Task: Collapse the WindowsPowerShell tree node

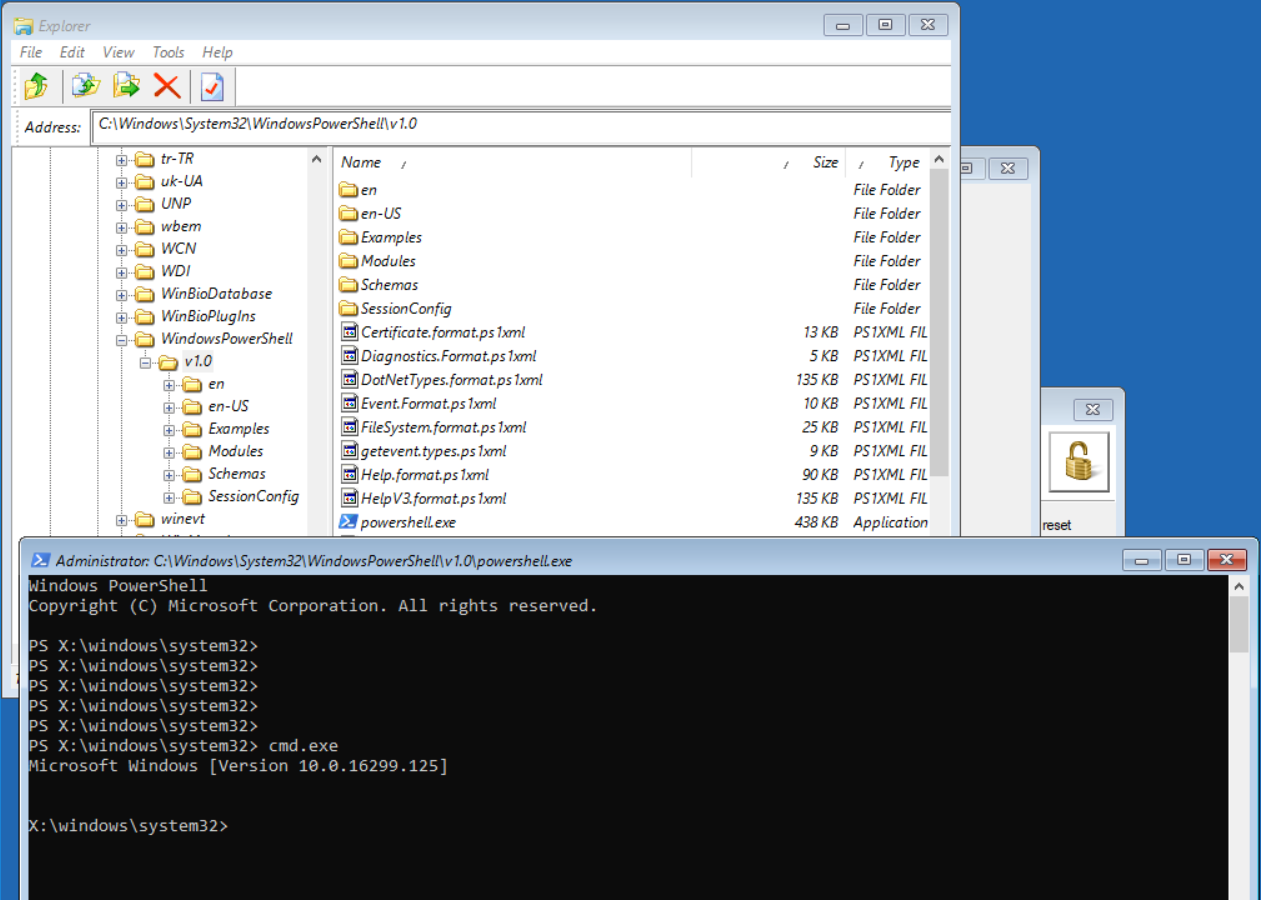Action: [x=122, y=339]
